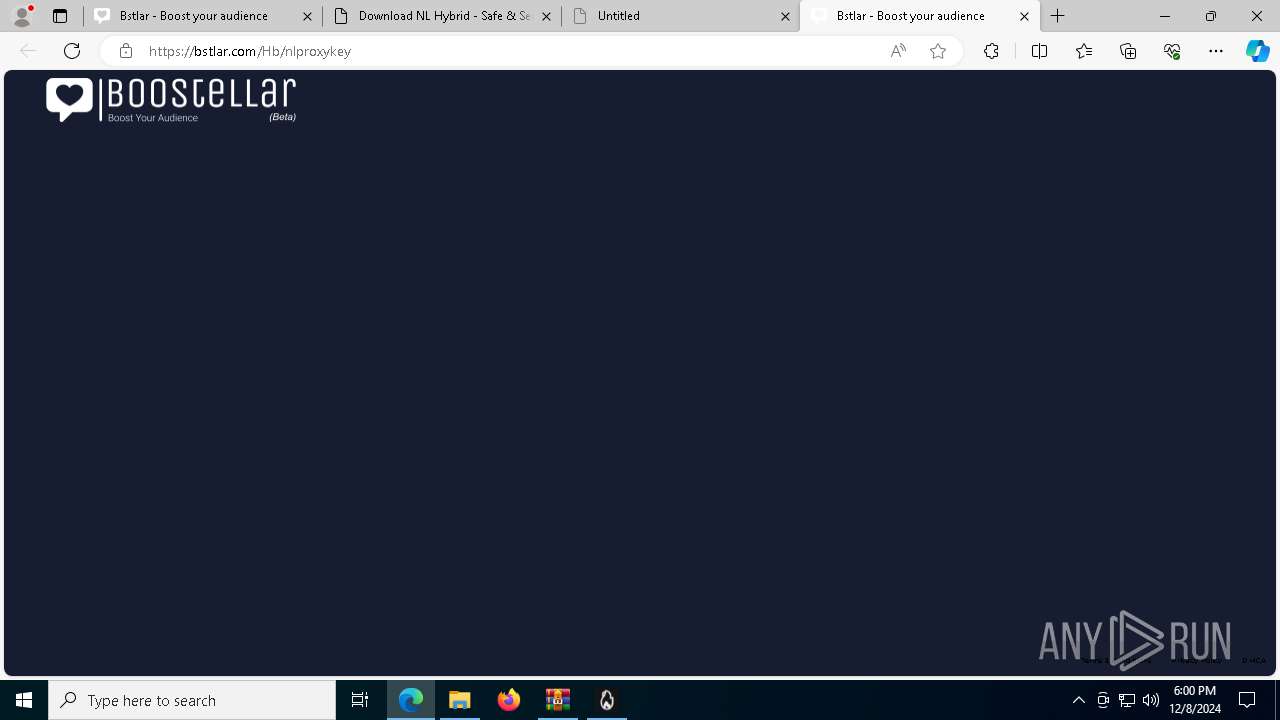Image resolution: width=1280 pixels, height=720 pixels.
Task: Open Browser essentials
Action: (1172, 51)
